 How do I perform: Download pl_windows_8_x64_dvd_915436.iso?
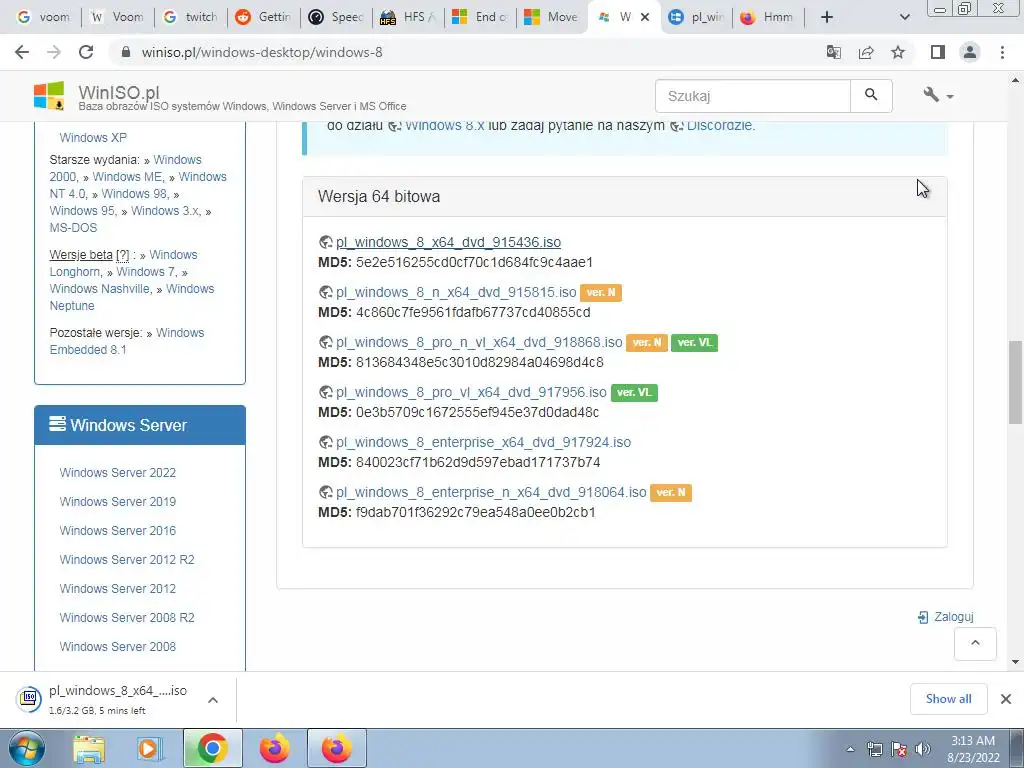(x=448, y=242)
